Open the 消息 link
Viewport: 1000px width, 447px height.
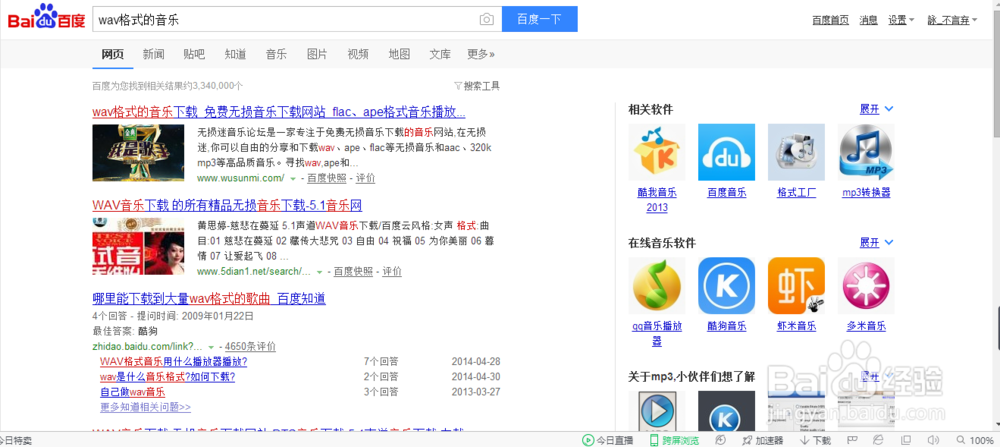point(869,20)
